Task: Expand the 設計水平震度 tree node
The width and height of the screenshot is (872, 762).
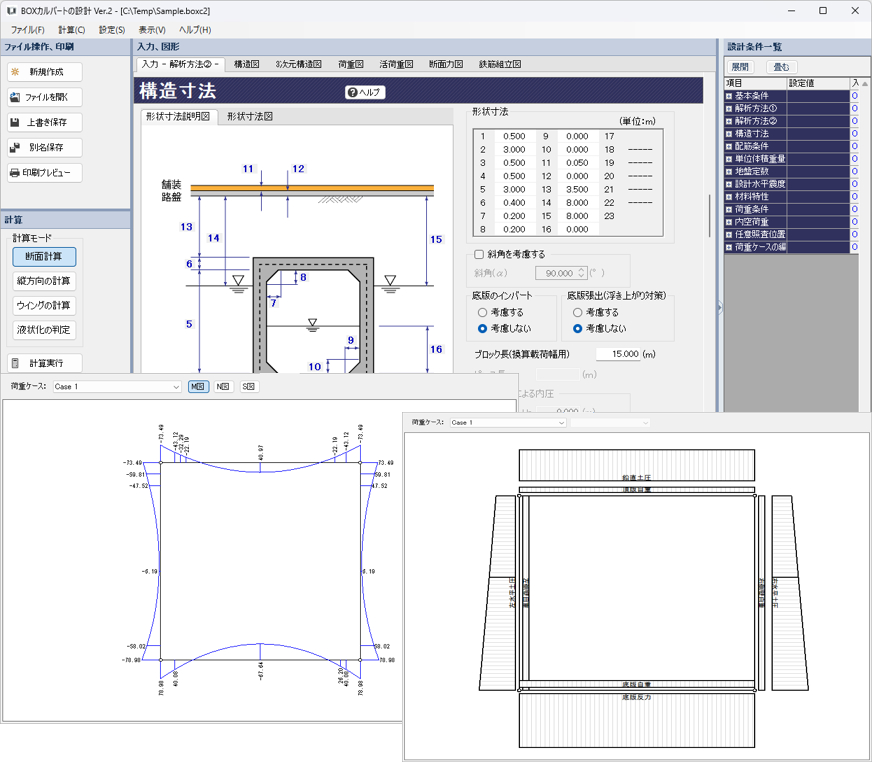Action: [x=729, y=184]
